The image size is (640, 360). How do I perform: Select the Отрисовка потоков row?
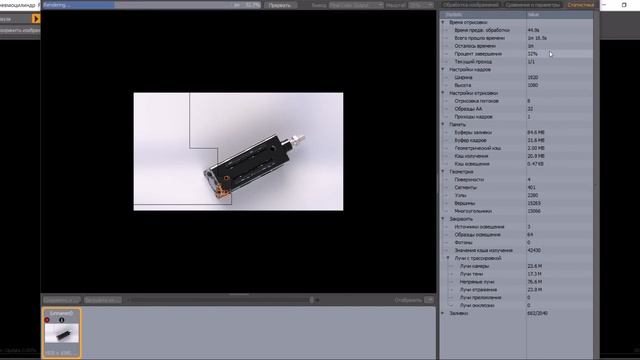coord(517,101)
